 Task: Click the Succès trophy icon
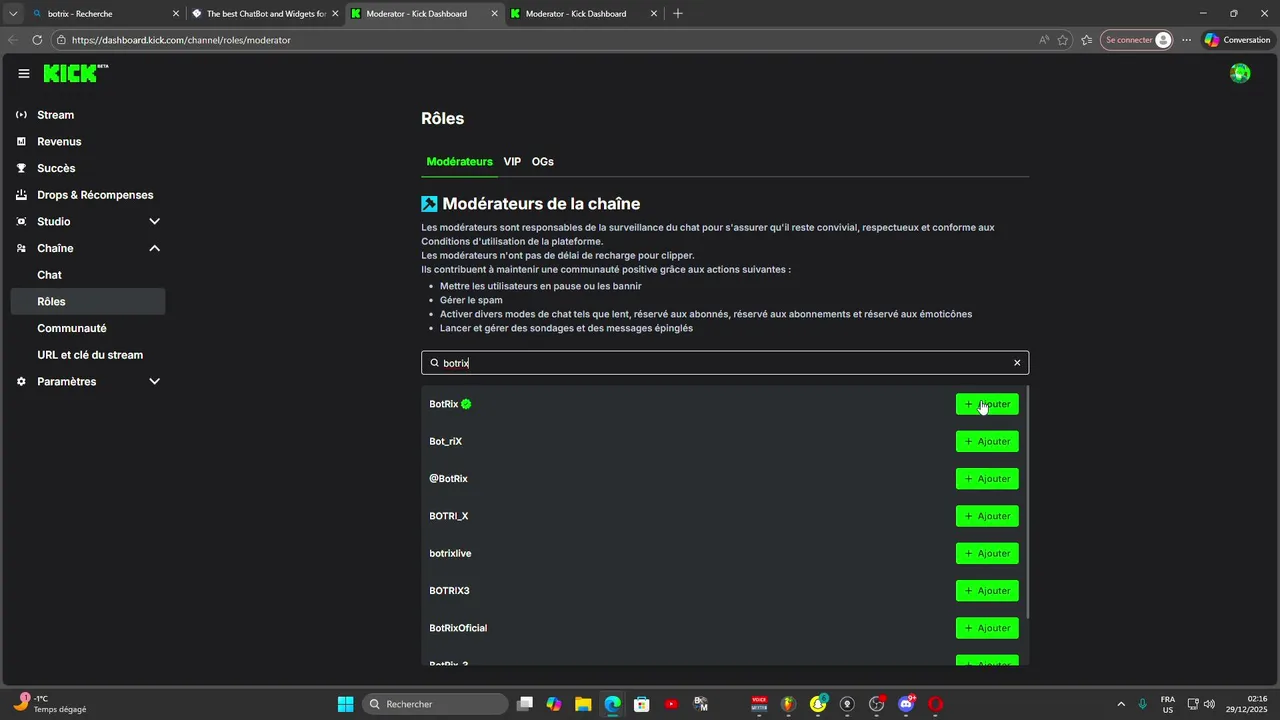(x=21, y=168)
